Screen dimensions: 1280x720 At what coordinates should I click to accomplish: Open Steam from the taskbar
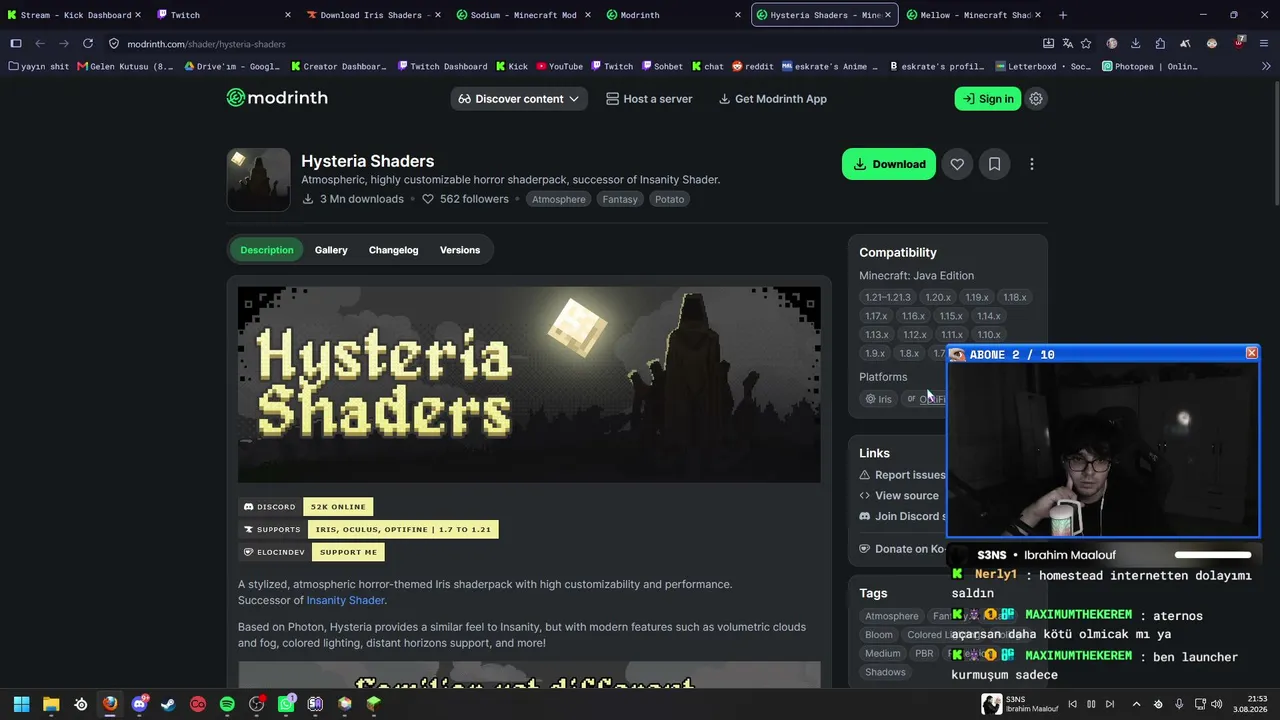coord(168,704)
